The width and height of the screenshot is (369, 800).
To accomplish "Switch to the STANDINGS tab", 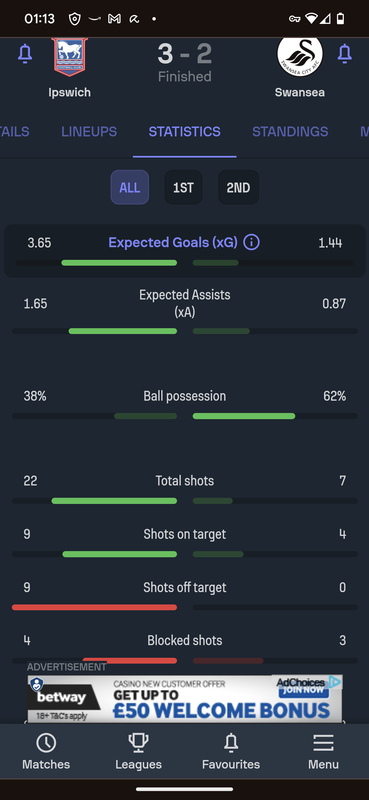I will [x=290, y=132].
